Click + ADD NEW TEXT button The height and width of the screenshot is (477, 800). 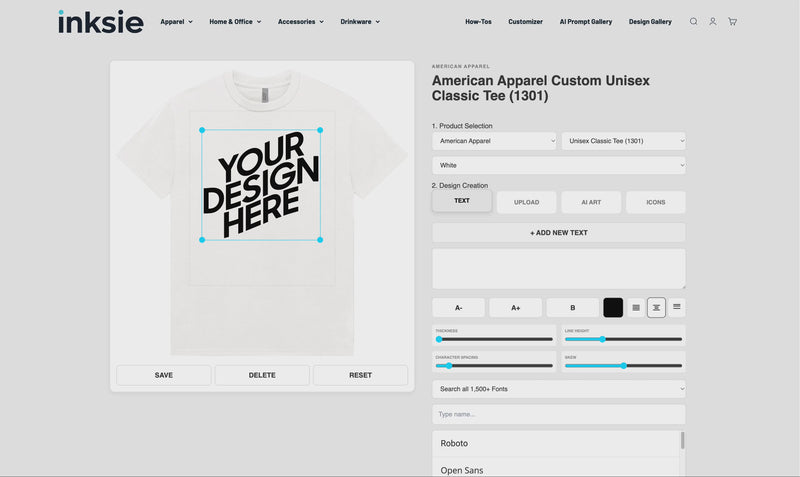[x=558, y=232]
